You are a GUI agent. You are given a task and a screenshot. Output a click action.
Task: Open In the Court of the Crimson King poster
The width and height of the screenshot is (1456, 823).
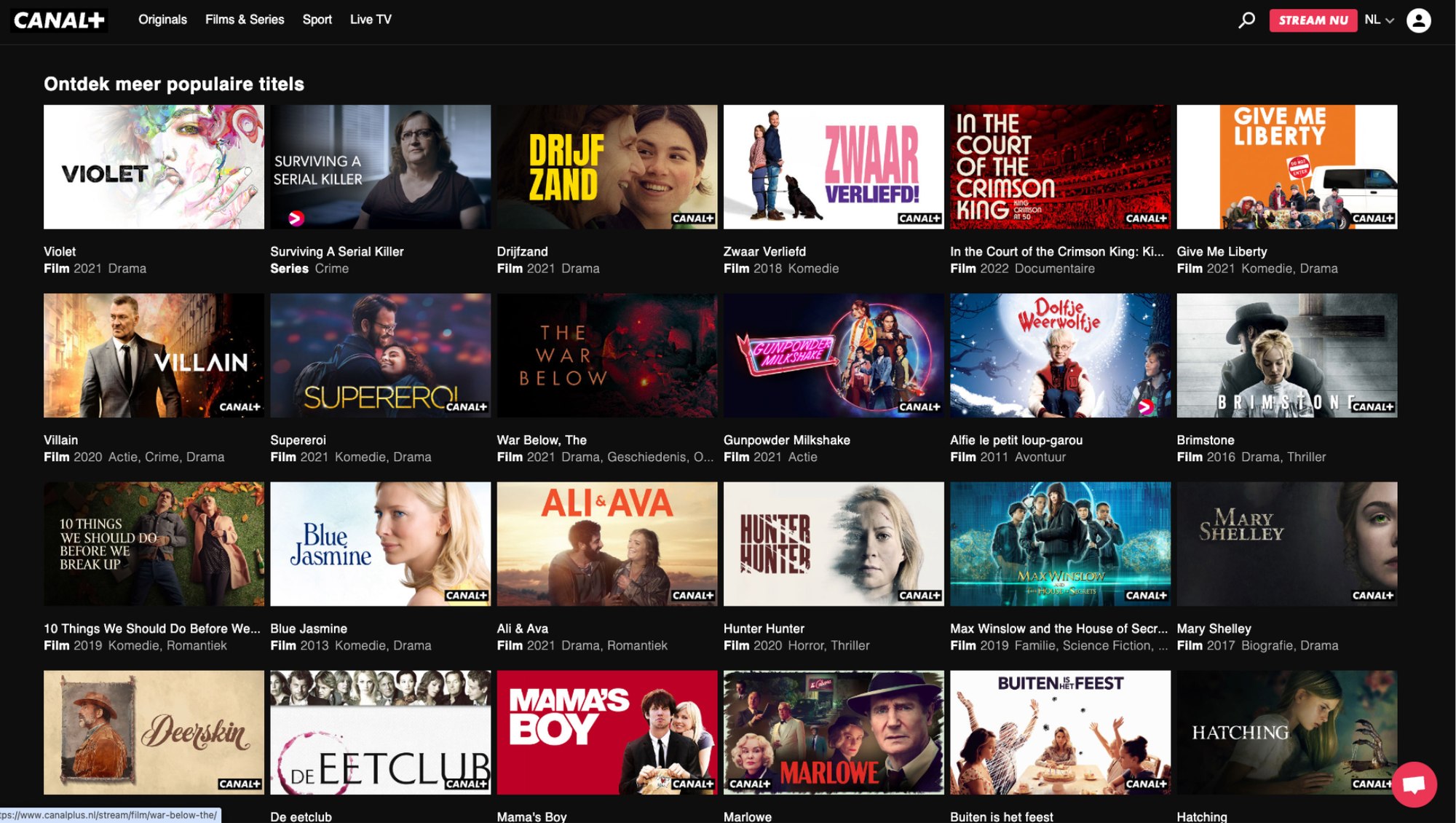coord(1060,167)
